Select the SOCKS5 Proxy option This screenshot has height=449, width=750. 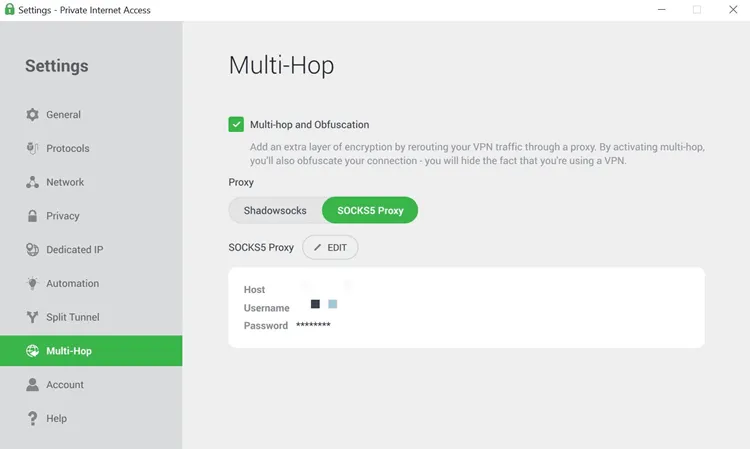click(x=369, y=210)
